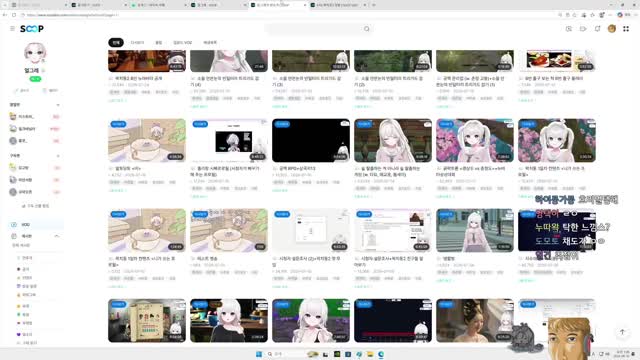Collapse the board section chevron in sidebar
The width and height of the screenshot is (640, 360).
pos(57,236)
